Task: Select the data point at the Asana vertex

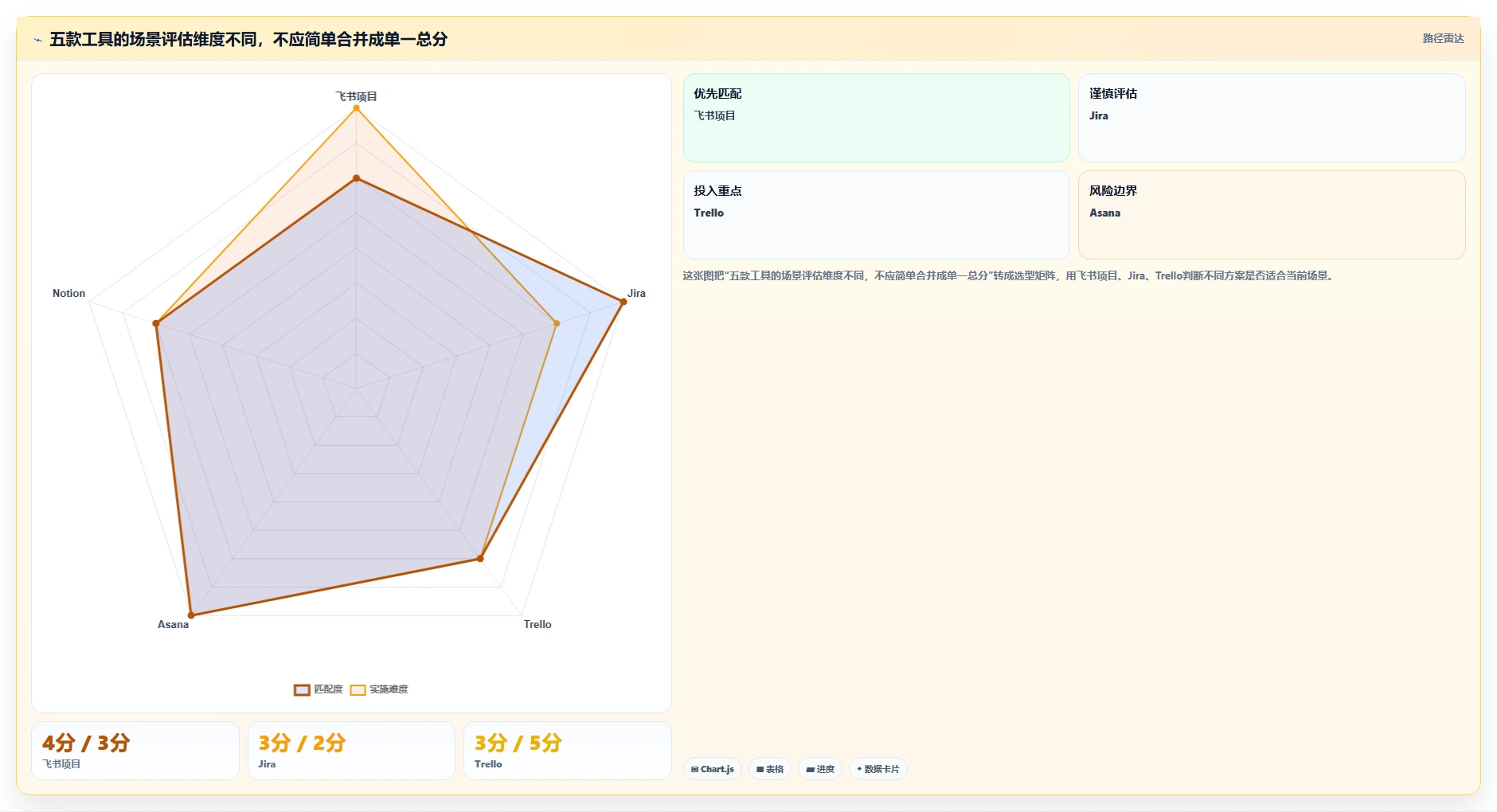Action: click(191, 615)
